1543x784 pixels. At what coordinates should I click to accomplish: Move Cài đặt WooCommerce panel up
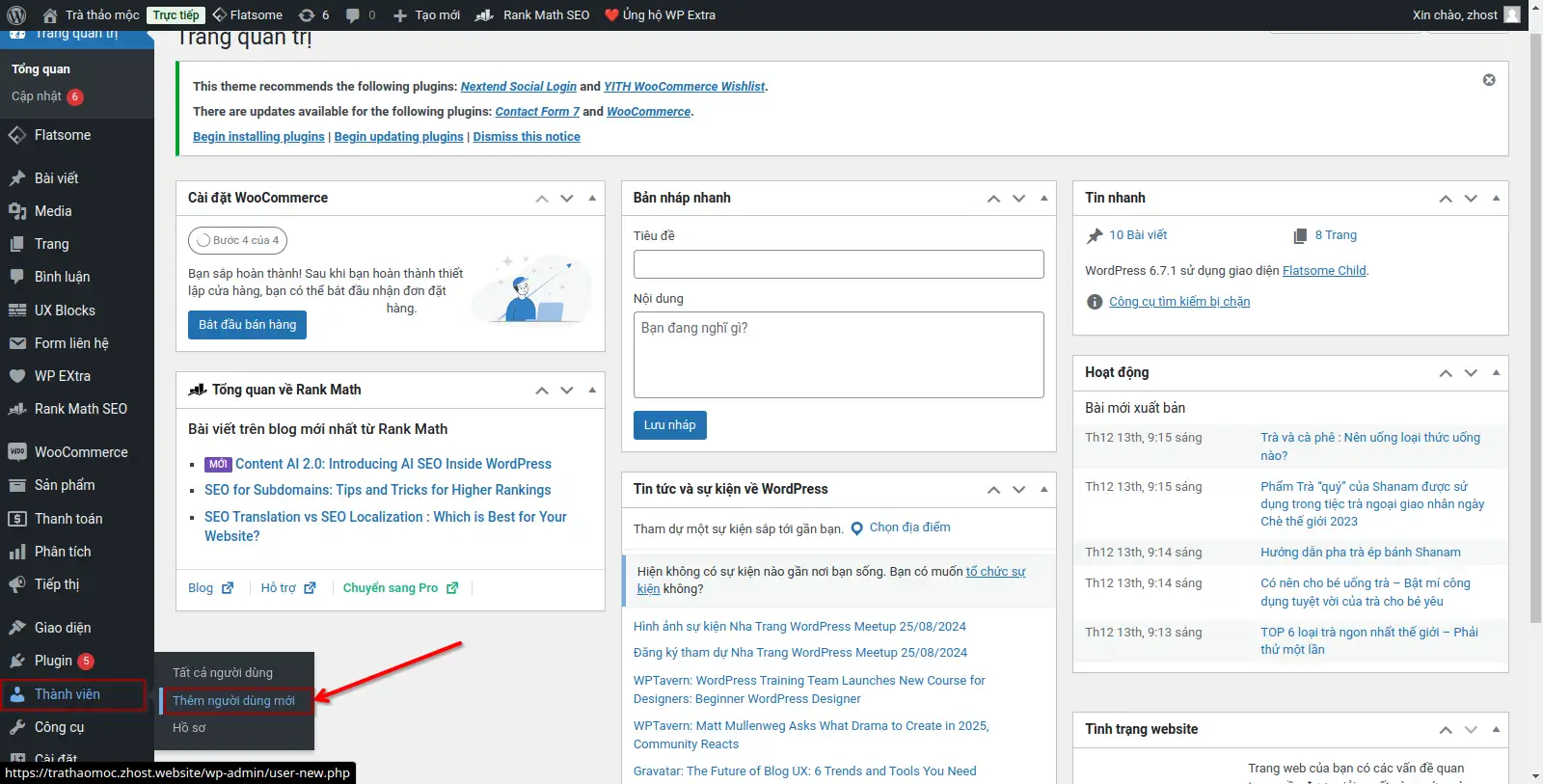(x=542, y=199)
